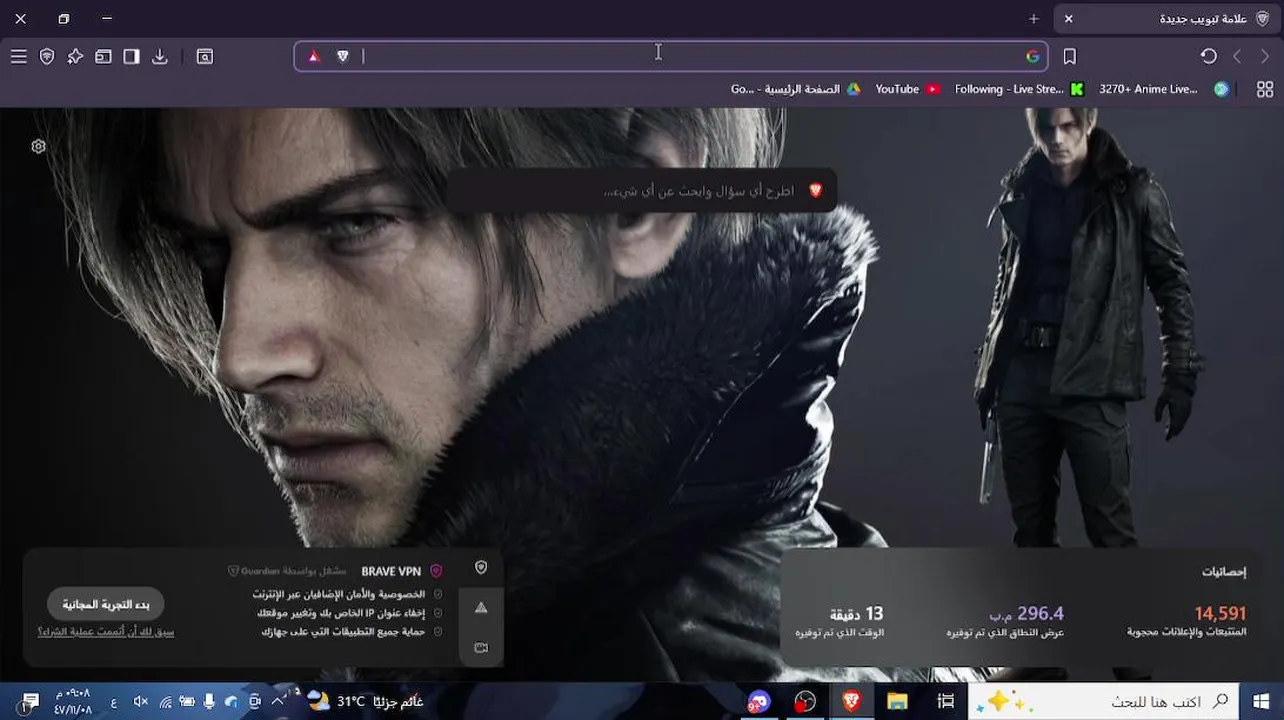Viewport: 1284px width, 720px height.
Task: Click سبق لك أن أتممت عملية الشراء link
Action: pos(106,632)
